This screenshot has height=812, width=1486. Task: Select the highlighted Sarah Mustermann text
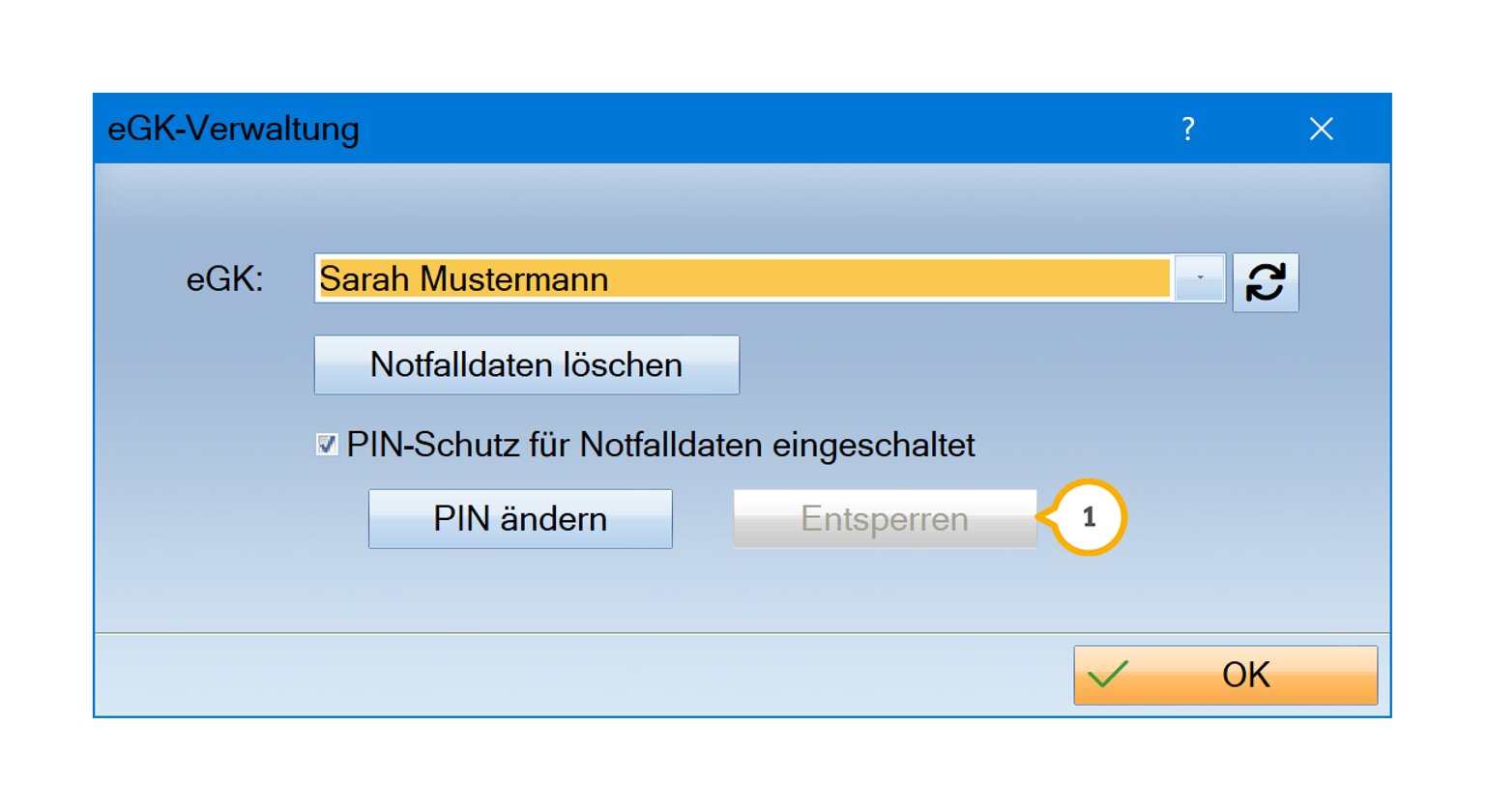click(464, 279)
